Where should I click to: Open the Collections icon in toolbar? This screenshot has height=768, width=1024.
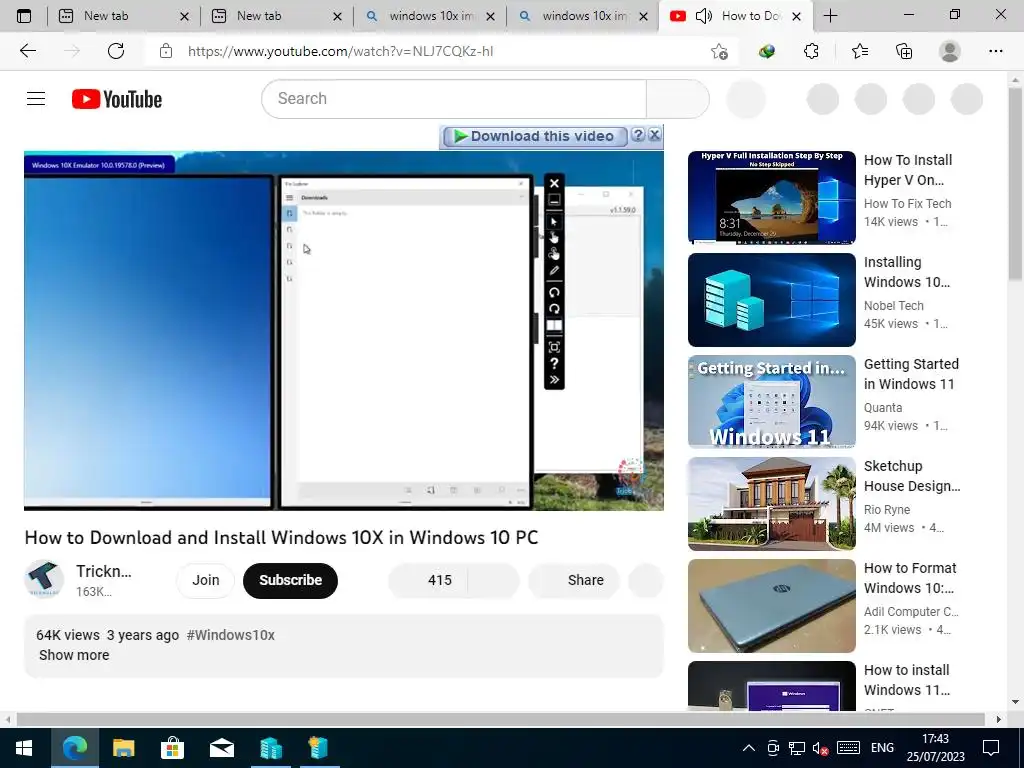(x=904, y=51)
